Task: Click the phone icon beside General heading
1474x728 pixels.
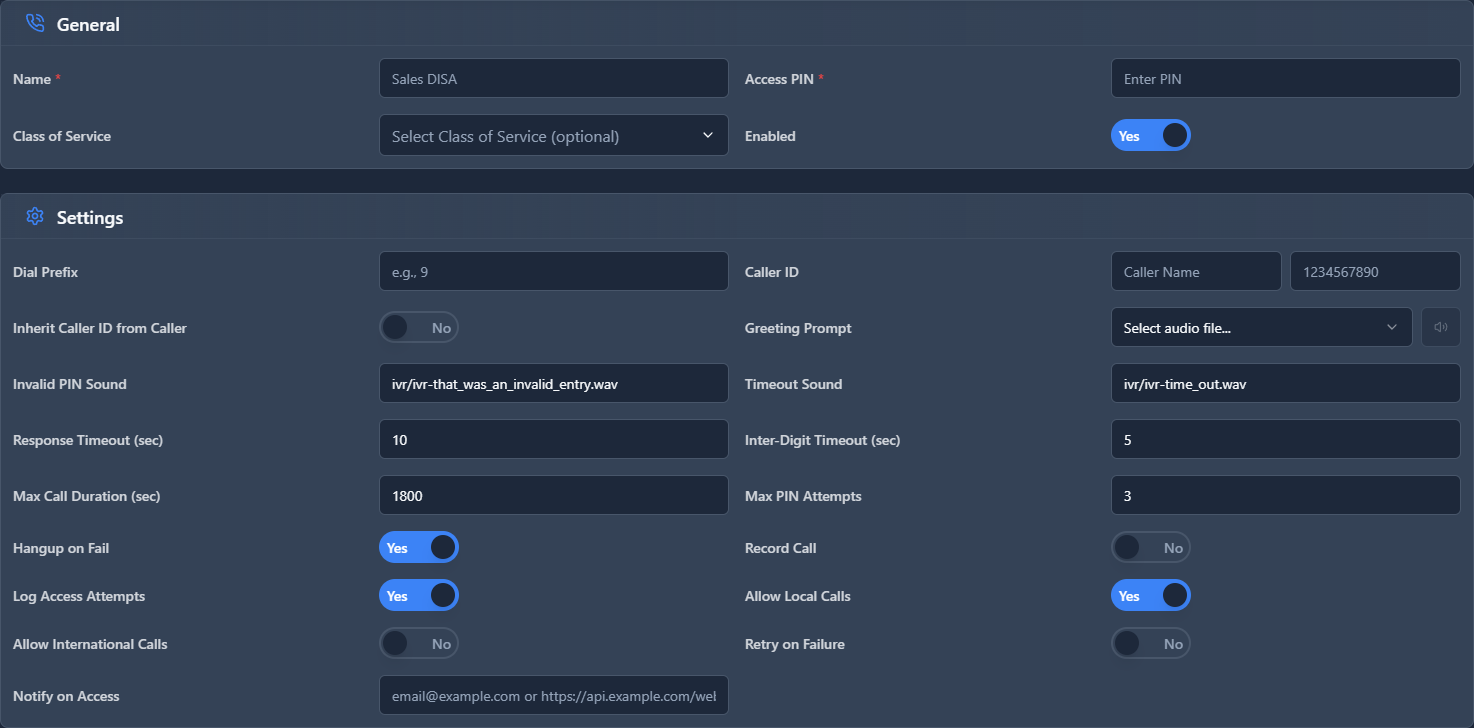Action: click(x=35, y=24)
